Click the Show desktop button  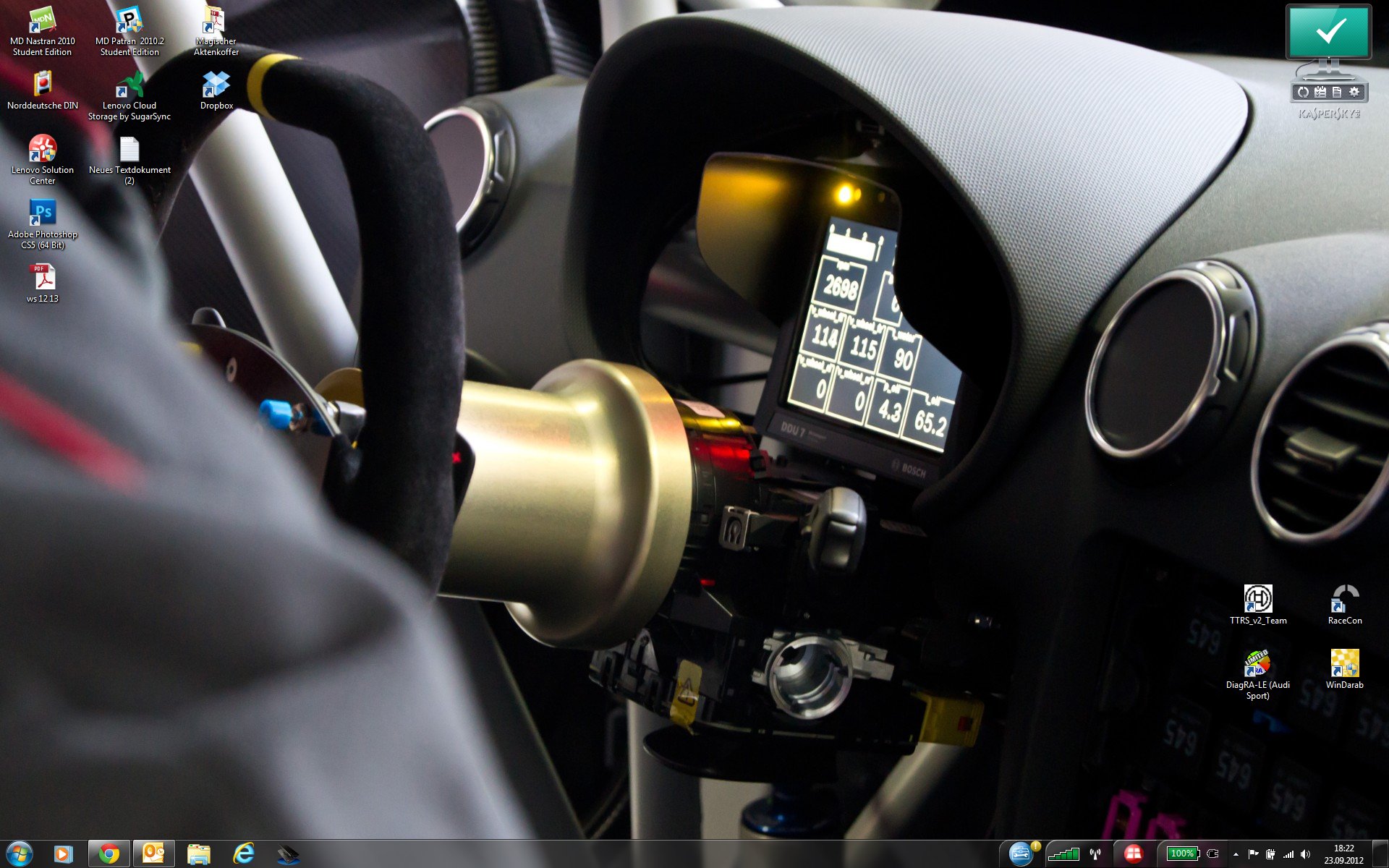pos(1381,854)
